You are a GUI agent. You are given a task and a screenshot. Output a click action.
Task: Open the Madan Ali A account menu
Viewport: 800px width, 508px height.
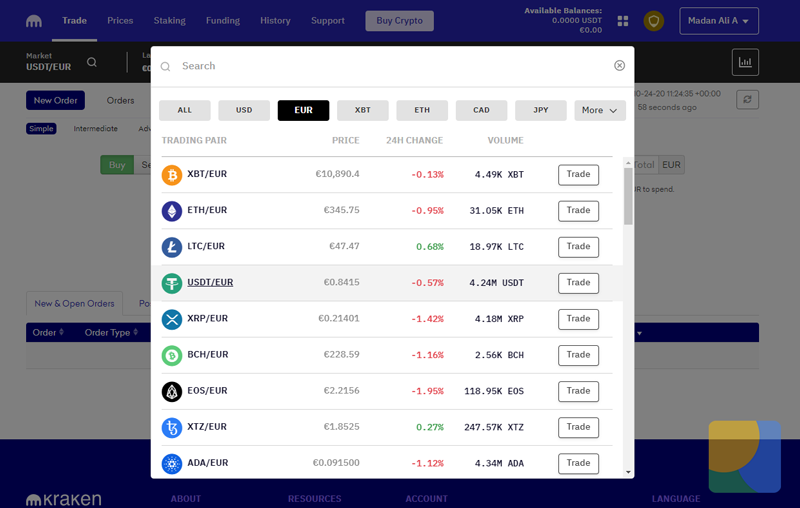(x=719, y=21)
